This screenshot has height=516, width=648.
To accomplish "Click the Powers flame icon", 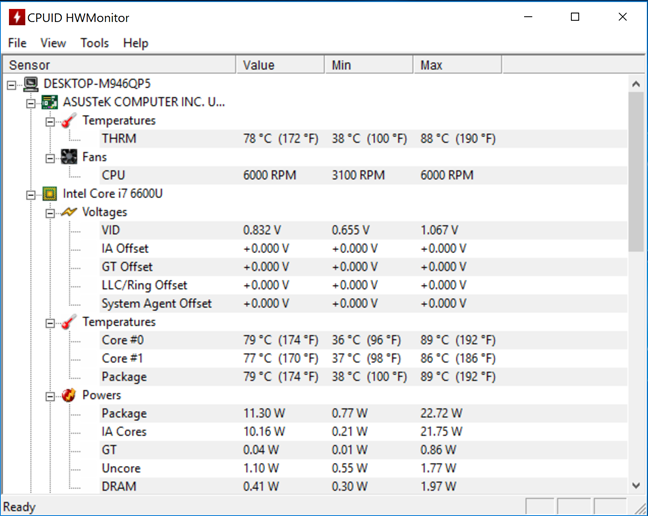I will tap(69, 395).
